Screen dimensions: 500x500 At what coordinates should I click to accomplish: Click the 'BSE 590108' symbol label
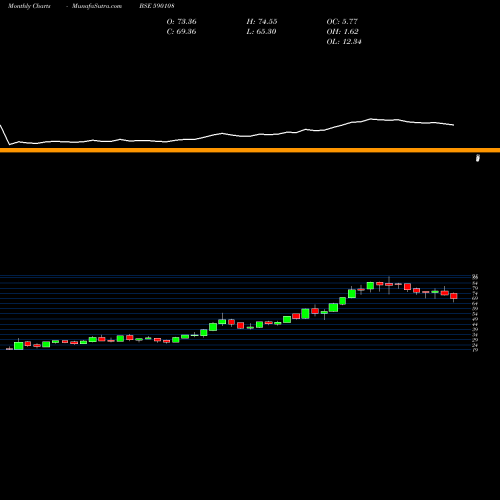[157, 6]
